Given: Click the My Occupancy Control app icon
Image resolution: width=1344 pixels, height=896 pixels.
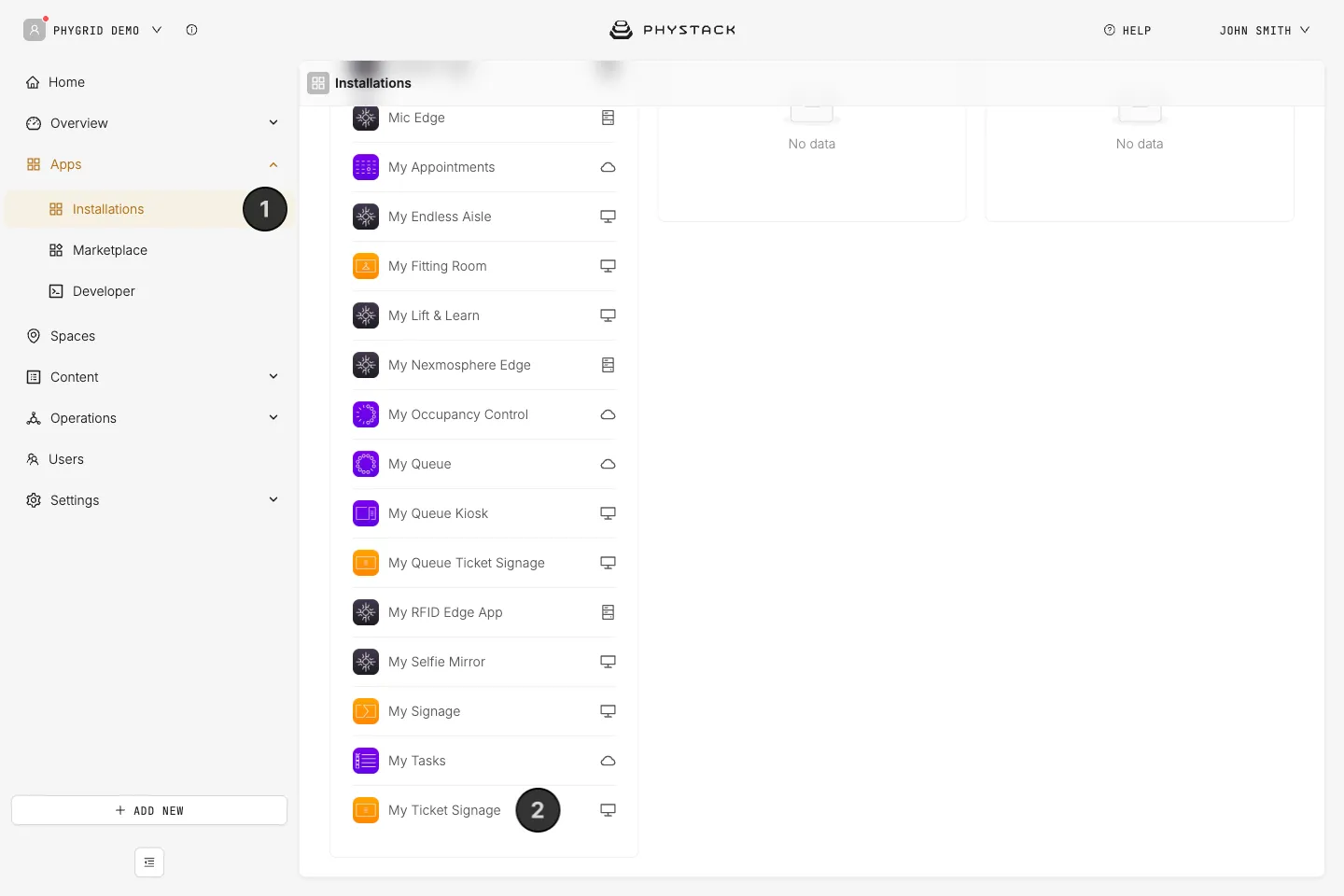Looking at the screenshot, I should click(366, 414).
